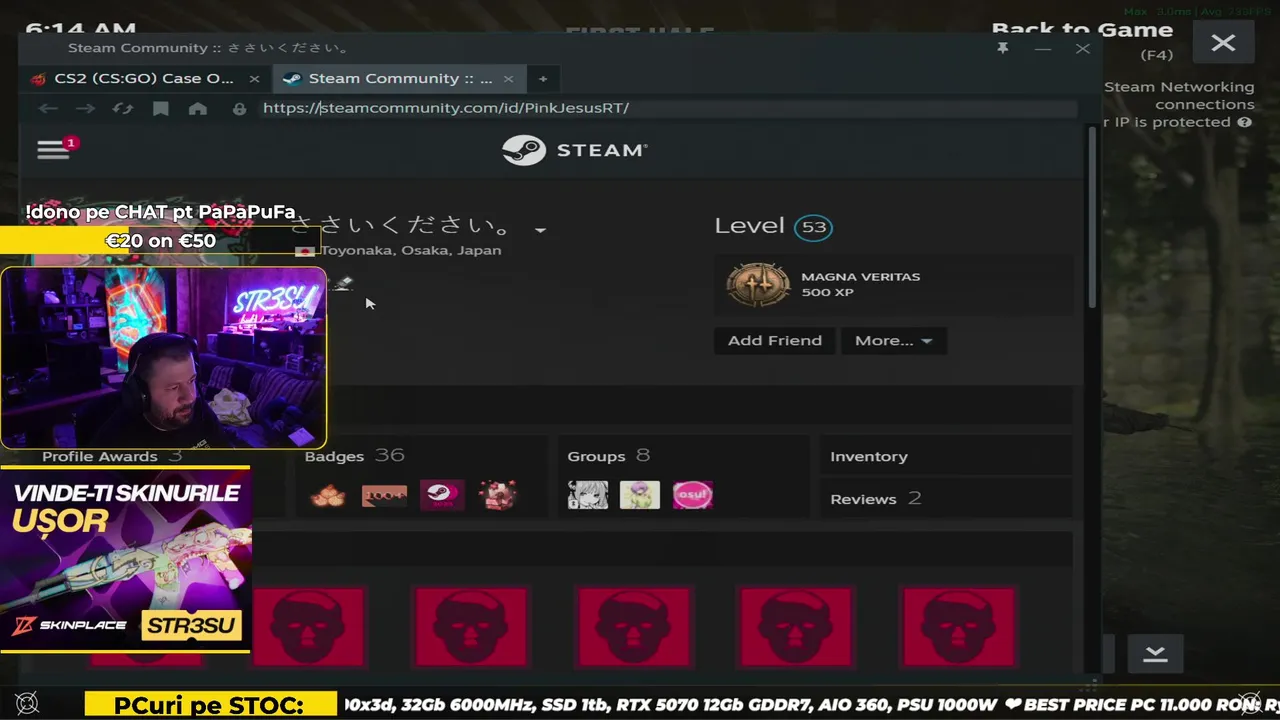Click the Add Friend button
Image resolution: width=1280 pixels, height=720 pixels.
(775, 341)
